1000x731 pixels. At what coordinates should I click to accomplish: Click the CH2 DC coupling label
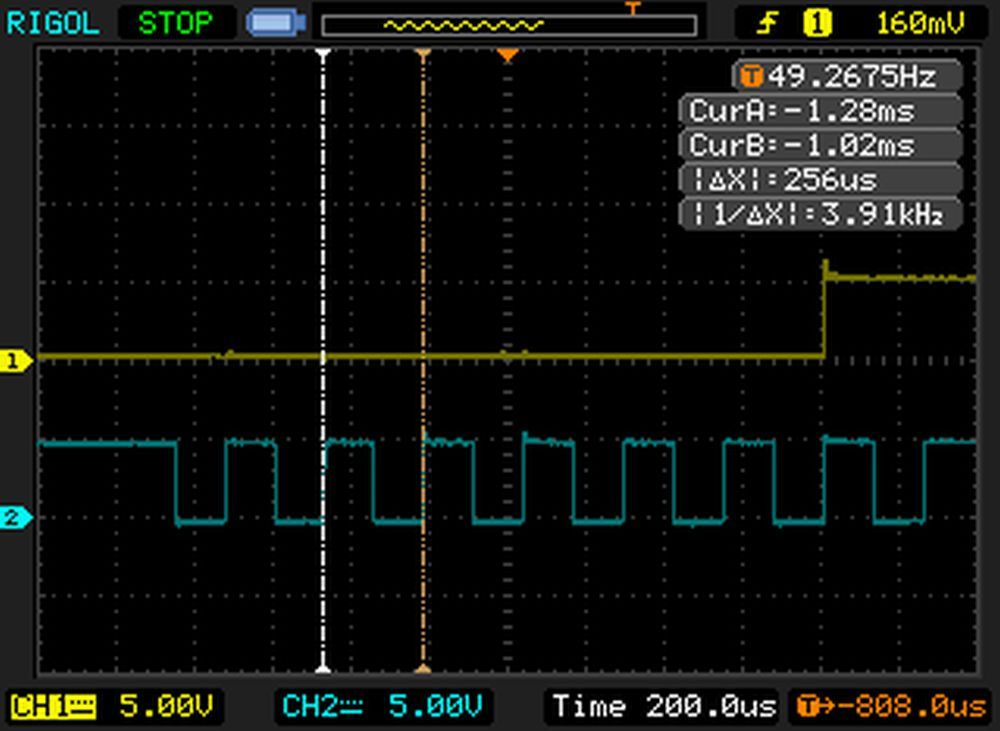321,707
